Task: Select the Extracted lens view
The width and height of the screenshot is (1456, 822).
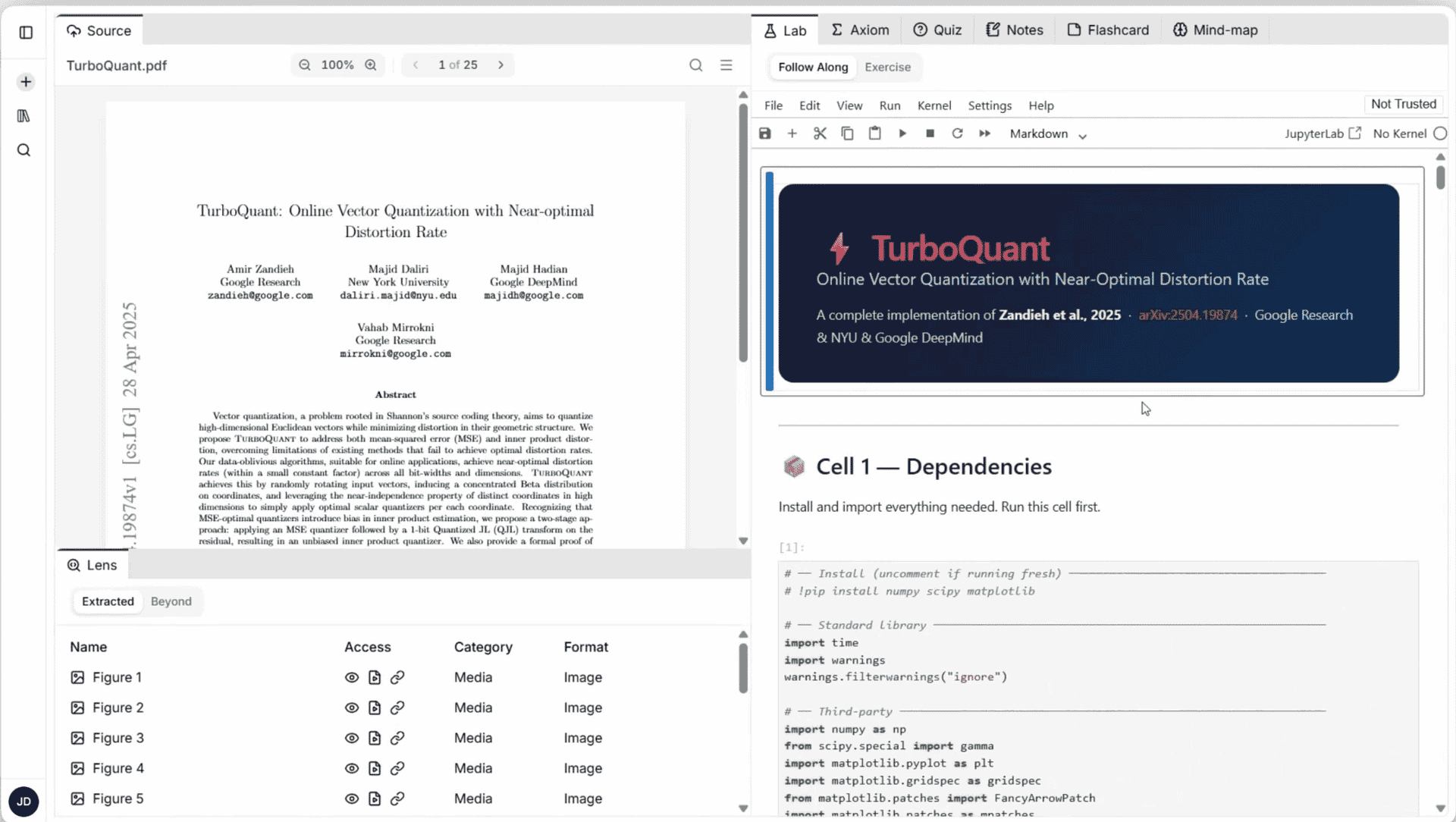Action: pyautogui.click(x=108, y=601)
